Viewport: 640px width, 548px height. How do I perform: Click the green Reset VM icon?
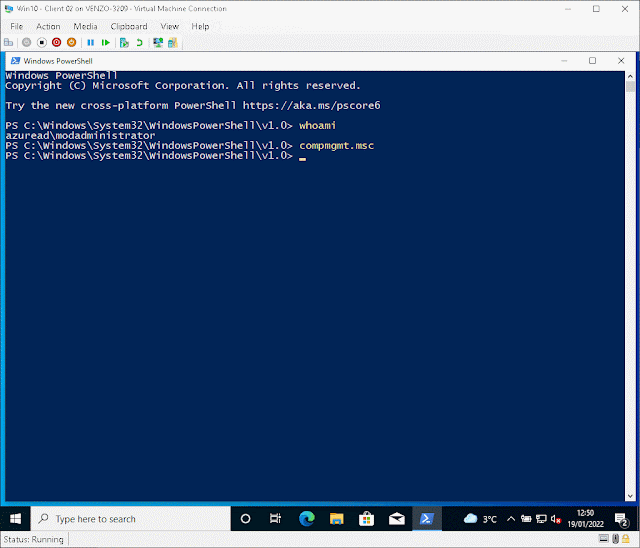pyautogui.click(x=106, y=42)
